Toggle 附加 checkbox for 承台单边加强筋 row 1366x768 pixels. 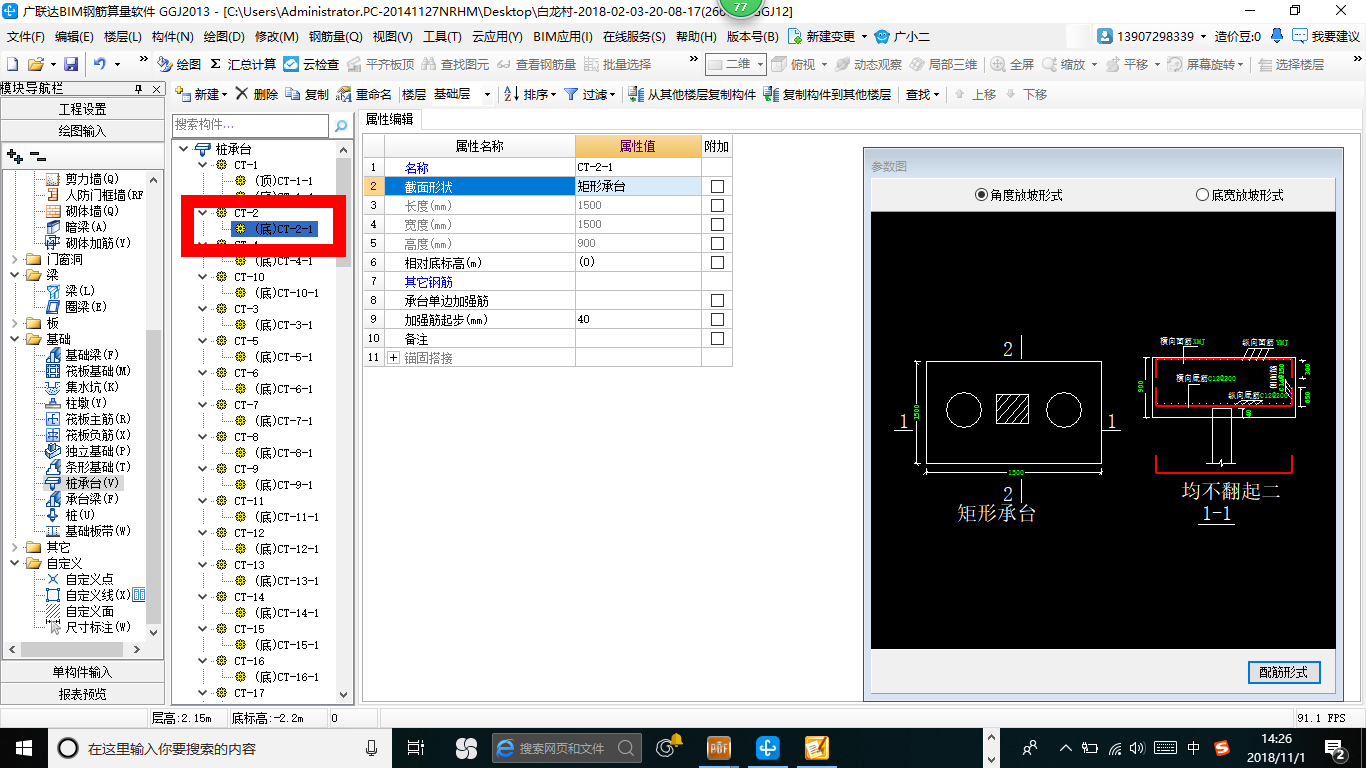point(717,300)
